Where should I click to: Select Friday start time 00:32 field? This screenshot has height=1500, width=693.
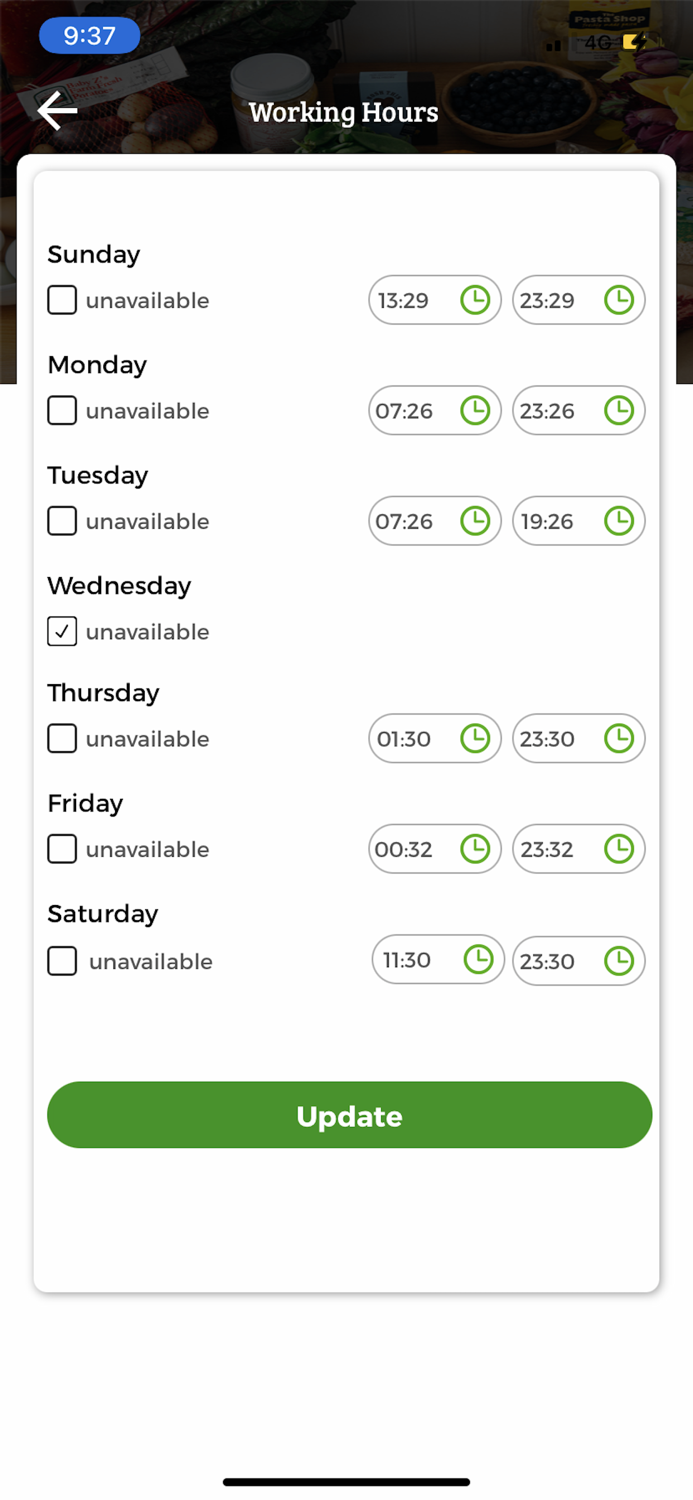coord(435,848)
